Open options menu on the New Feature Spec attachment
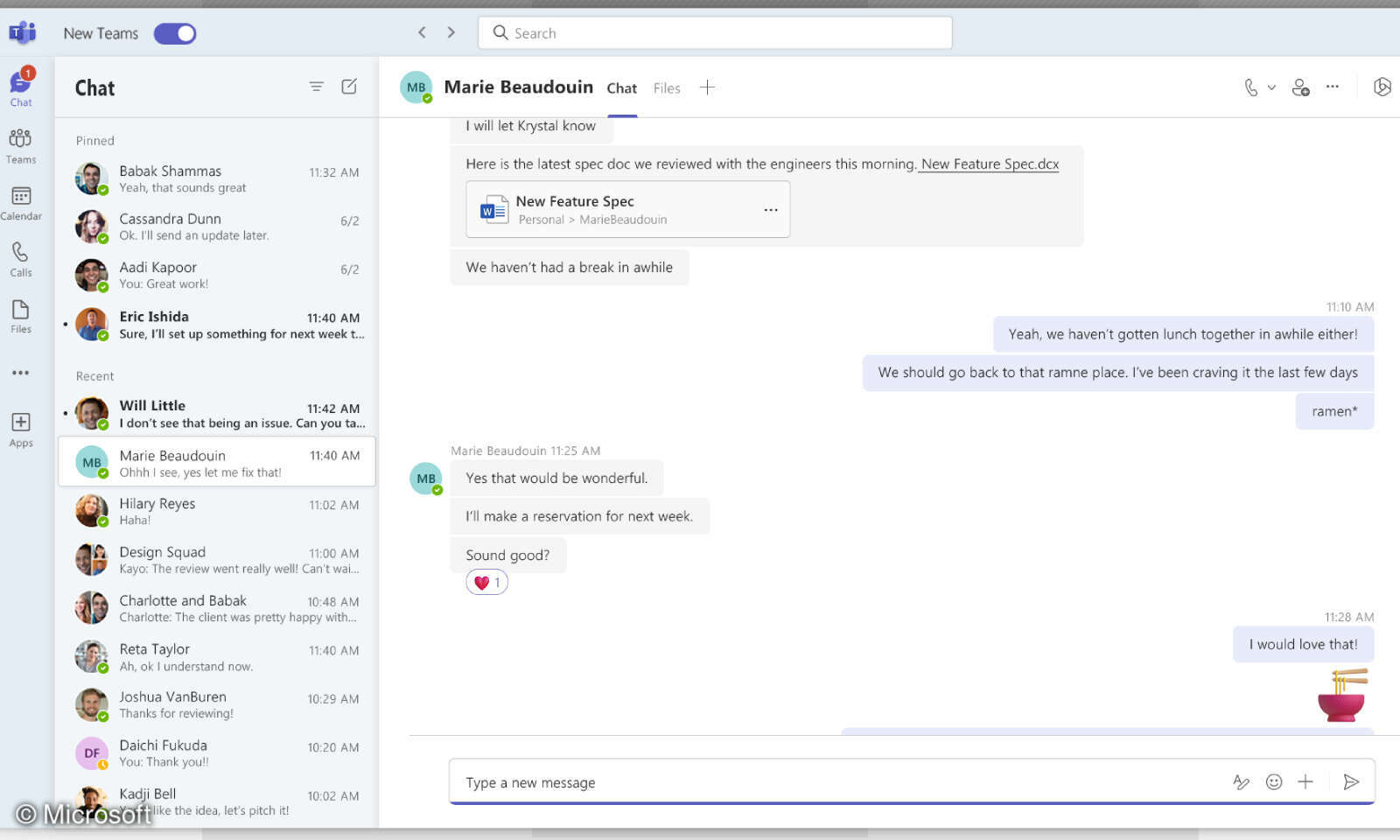The image size is (1400, 840). 771,209
